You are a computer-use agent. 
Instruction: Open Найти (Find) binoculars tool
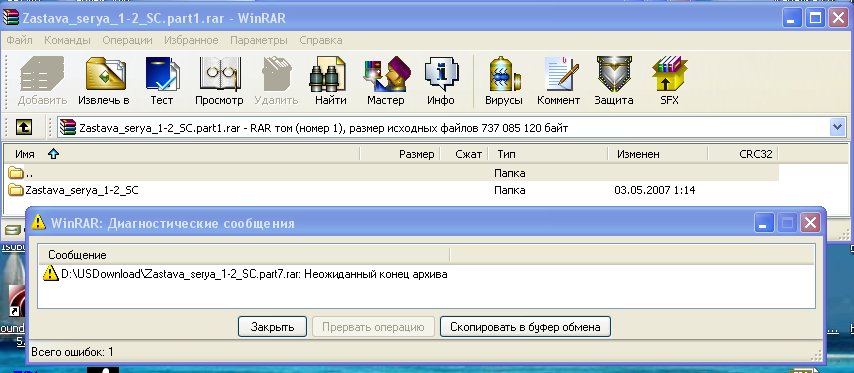[x=328, y=74]
